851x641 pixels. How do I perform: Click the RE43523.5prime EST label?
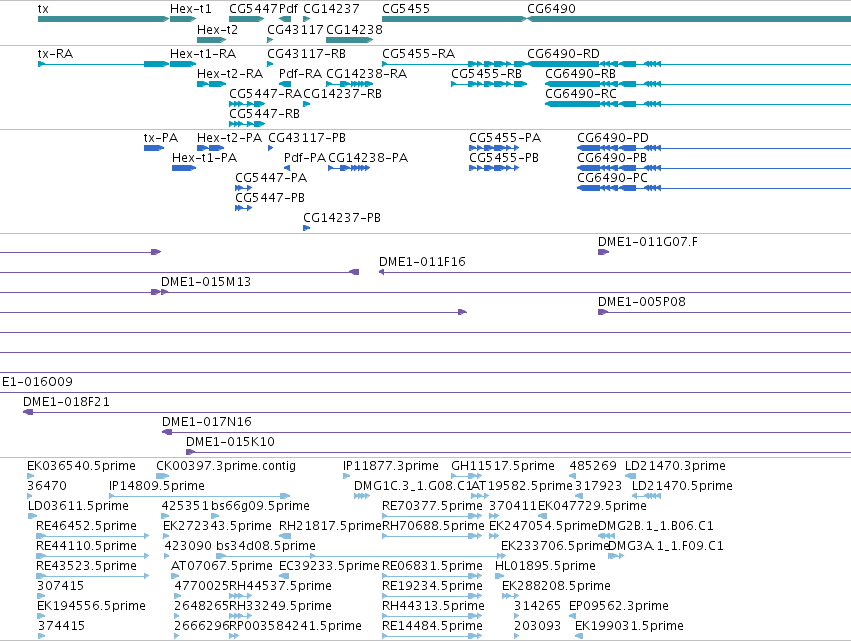click(x=86, y=566)
